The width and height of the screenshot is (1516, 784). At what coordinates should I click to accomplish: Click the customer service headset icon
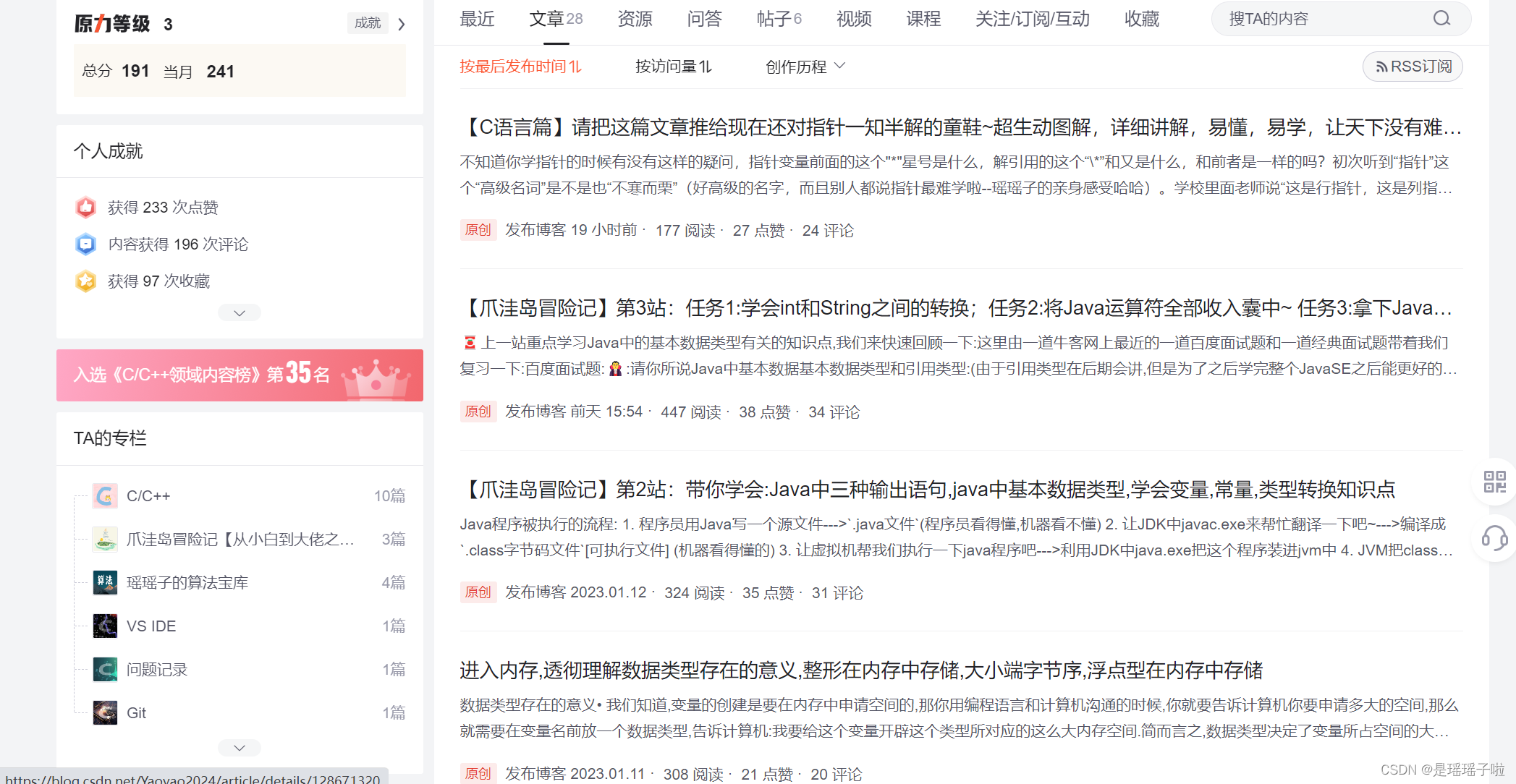coord(1494,537)
